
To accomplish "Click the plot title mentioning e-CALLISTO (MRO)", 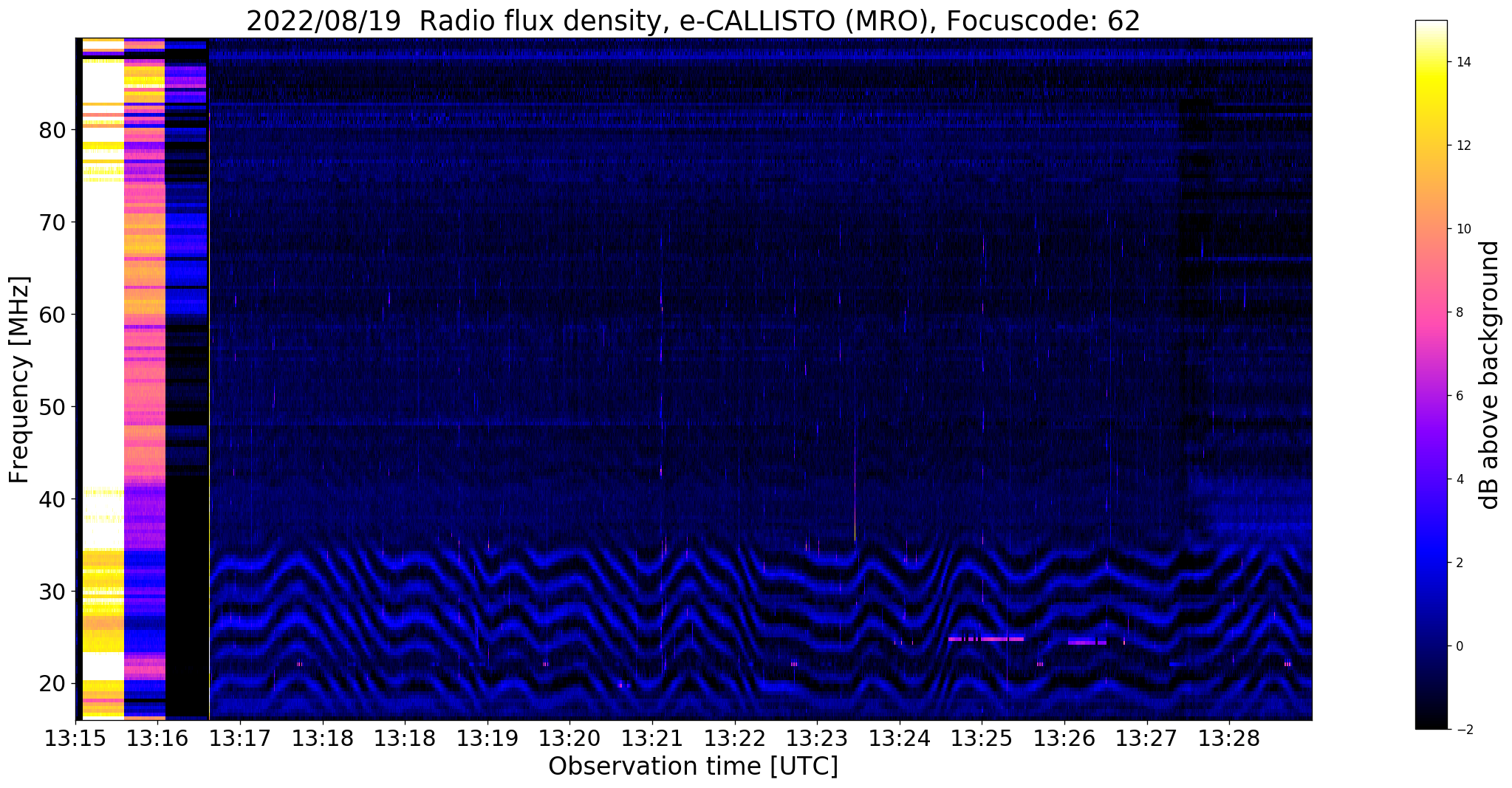I will [693, 21].
